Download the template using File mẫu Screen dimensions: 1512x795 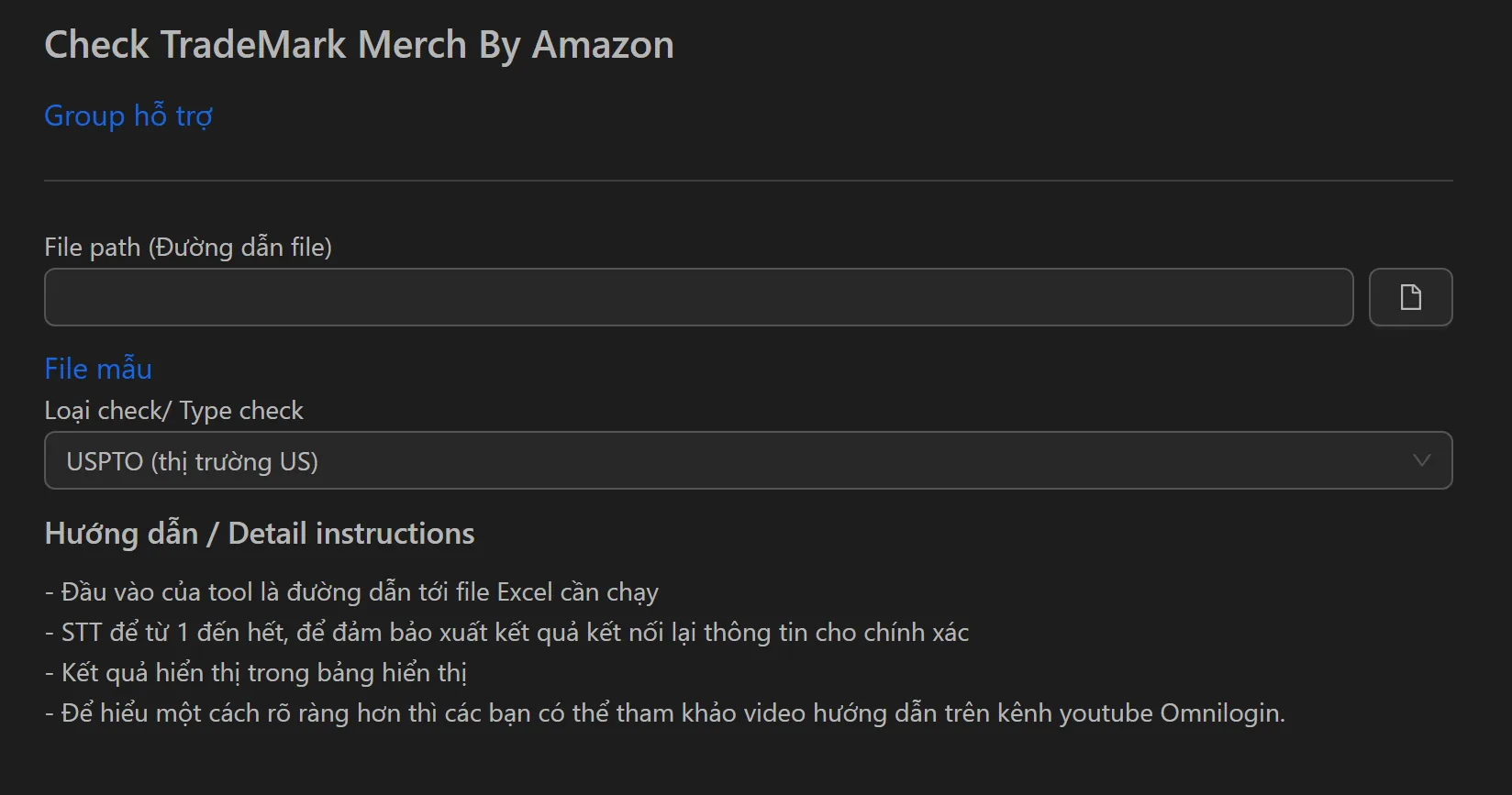click(97, 368)
